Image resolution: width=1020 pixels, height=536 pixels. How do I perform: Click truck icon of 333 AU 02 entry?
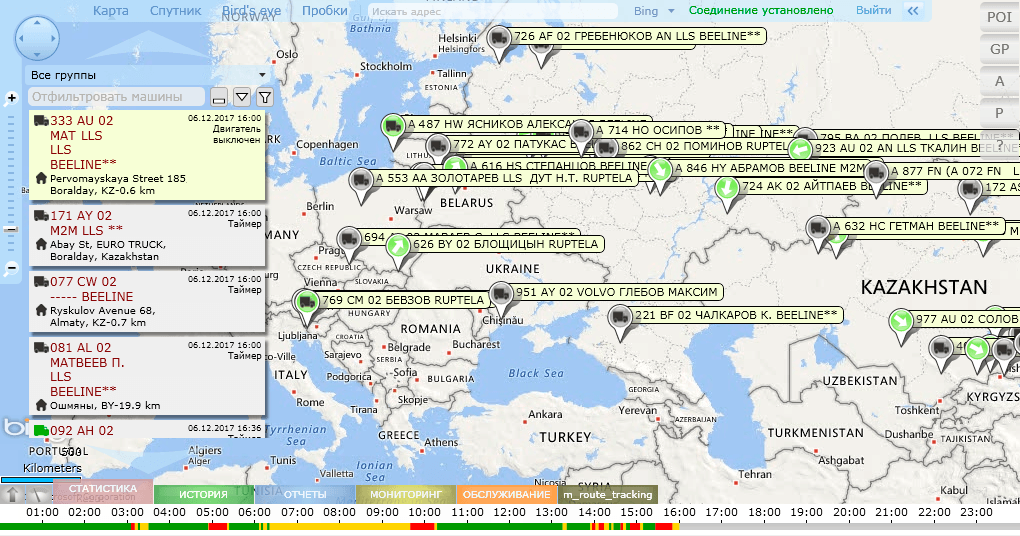coord(41,120)
